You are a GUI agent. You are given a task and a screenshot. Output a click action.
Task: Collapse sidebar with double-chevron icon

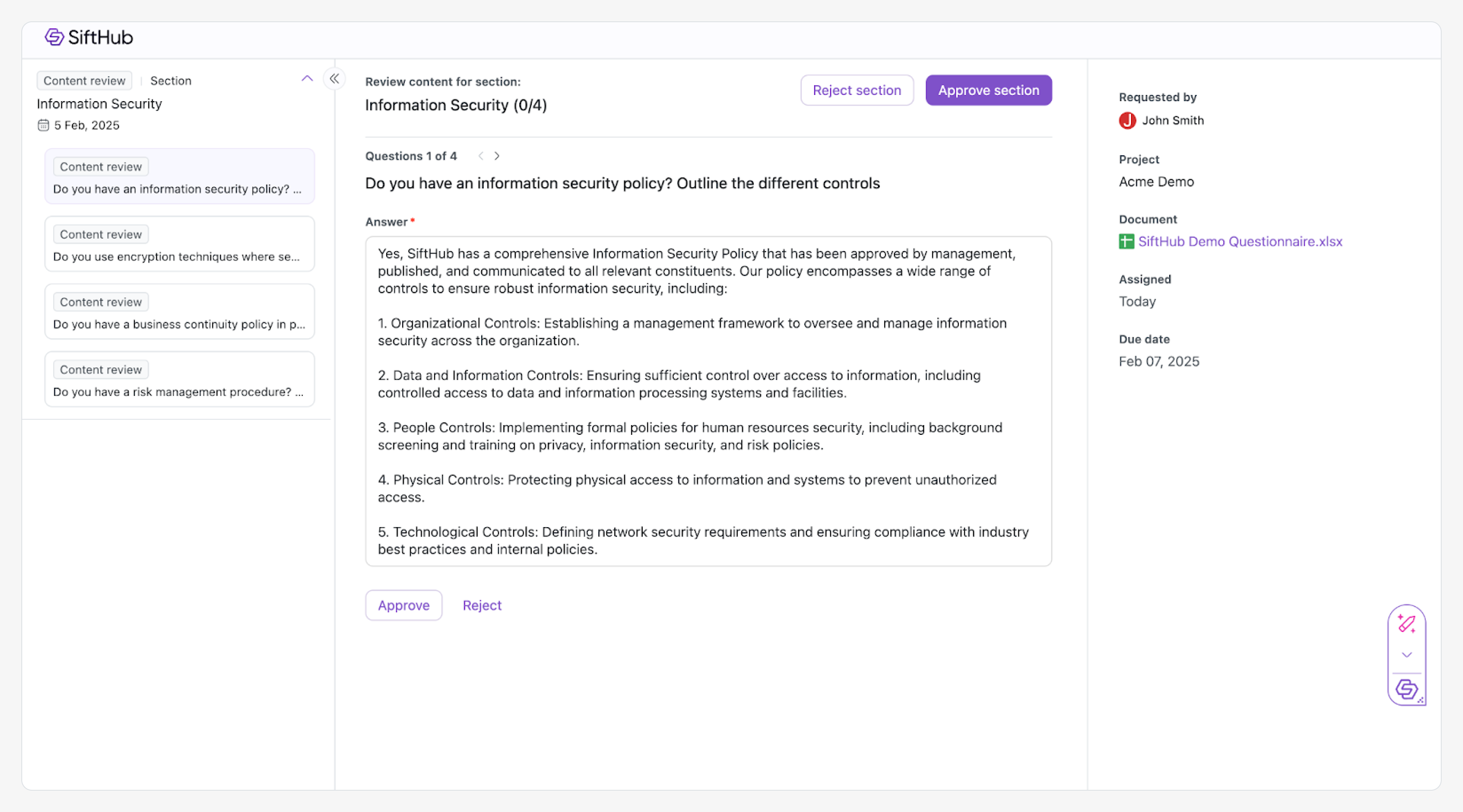(x=335, y=79)
